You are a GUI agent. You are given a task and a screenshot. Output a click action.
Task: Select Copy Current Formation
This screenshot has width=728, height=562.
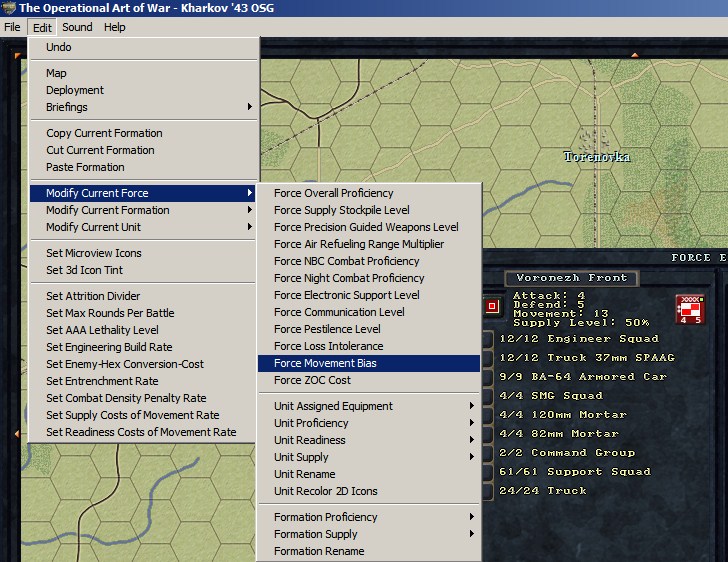(143, 133)
